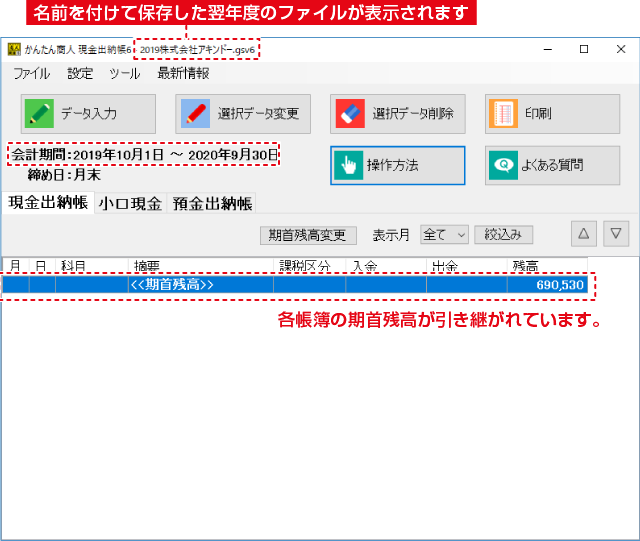The image size is (640, 541).
Task: Open the 最新情報 menu
Action: tap(183, 73)
